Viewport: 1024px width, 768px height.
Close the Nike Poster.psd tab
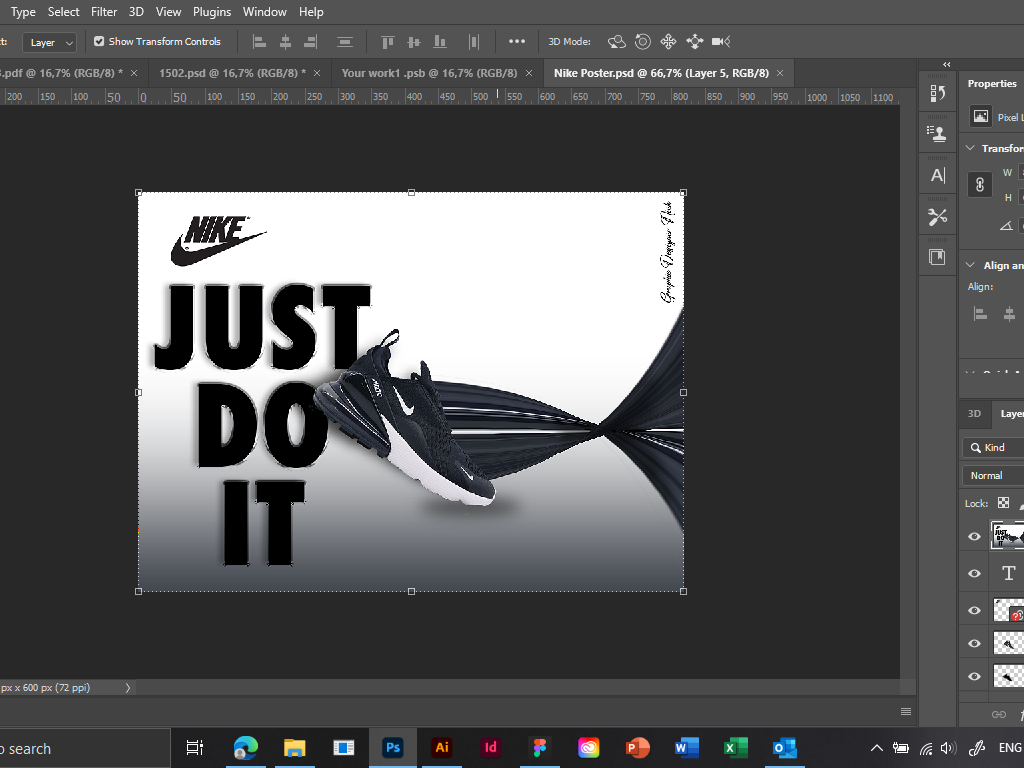pyautogui.click(x=780, y=73)
